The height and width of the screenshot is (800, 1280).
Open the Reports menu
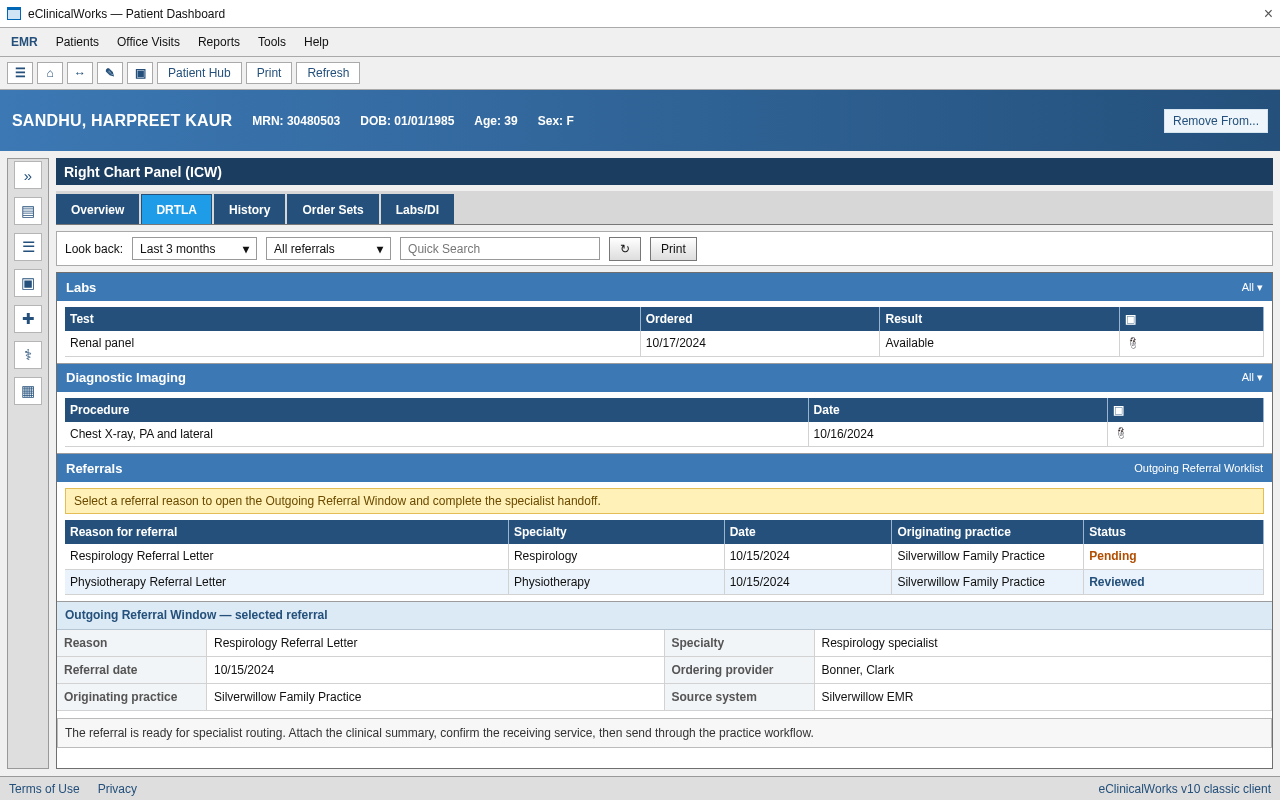click(219, 42)
